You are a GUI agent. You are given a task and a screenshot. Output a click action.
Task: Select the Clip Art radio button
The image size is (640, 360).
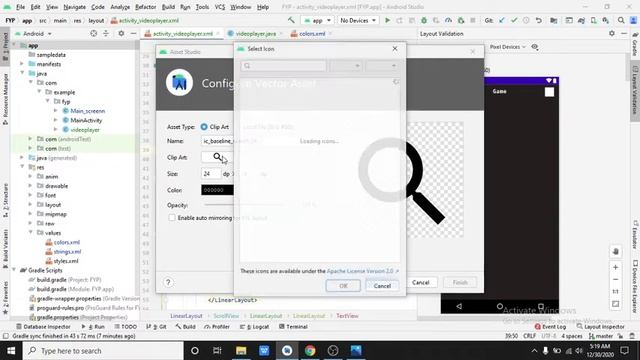click(204, 127)
